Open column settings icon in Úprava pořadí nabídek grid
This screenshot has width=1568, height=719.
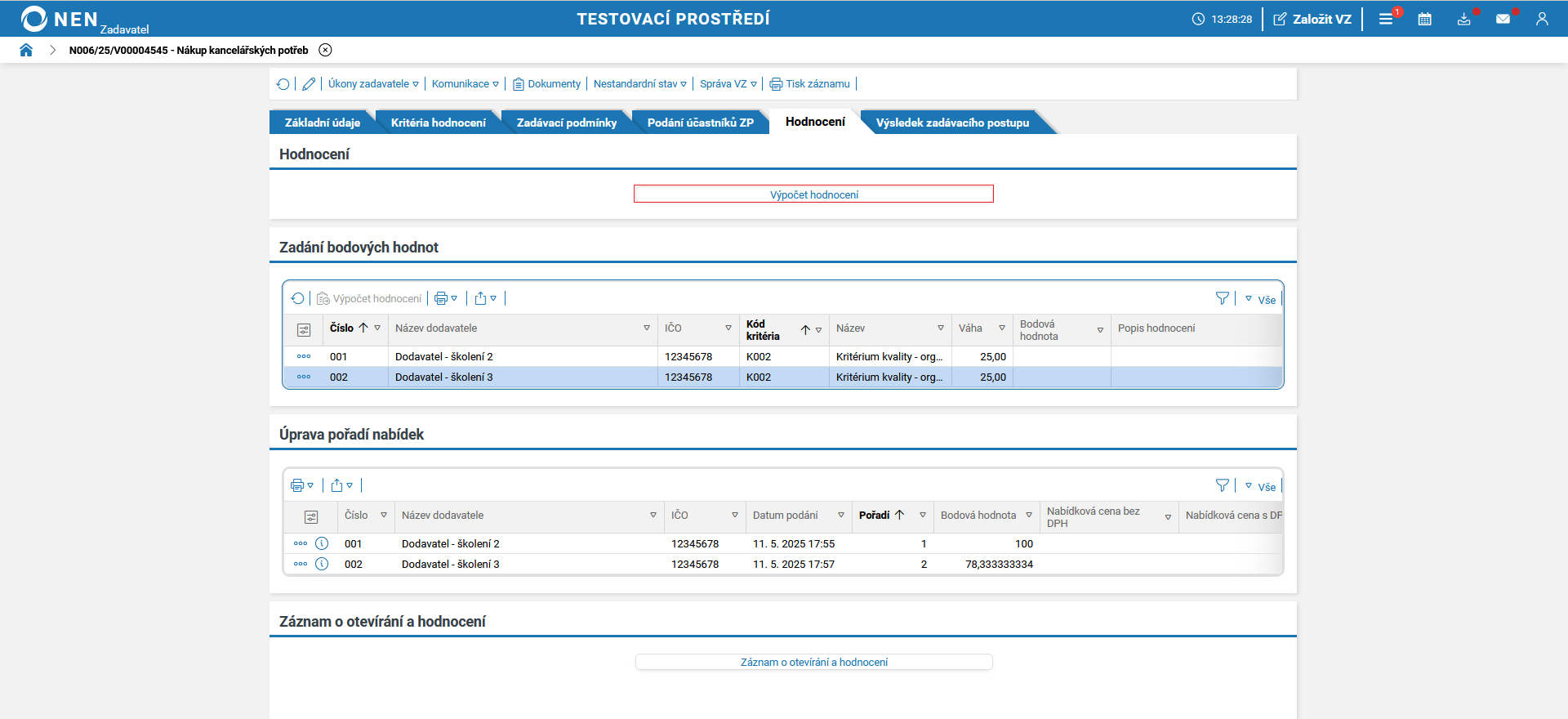tap(310, 516)
